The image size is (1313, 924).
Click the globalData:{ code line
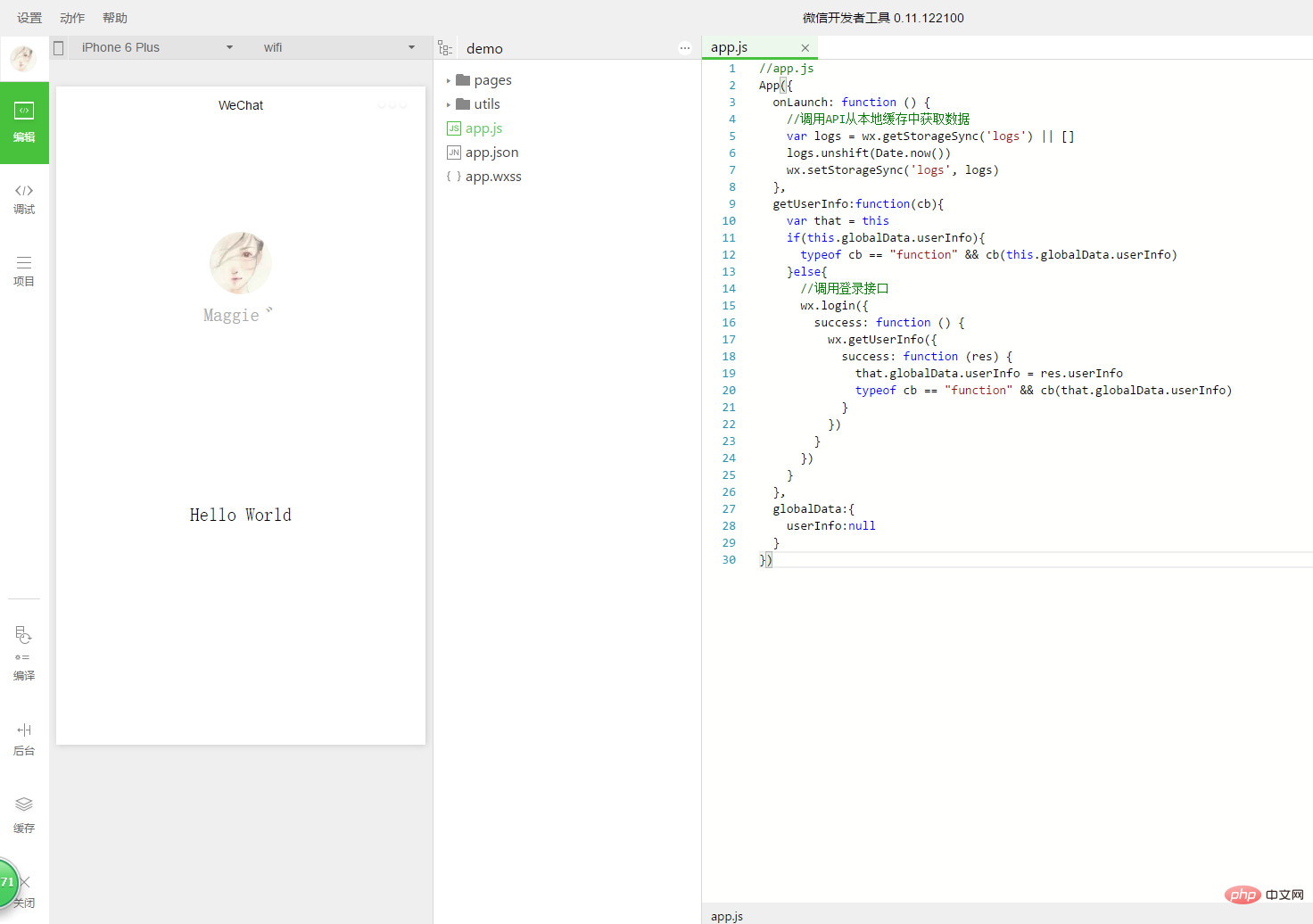pos(813,508)
